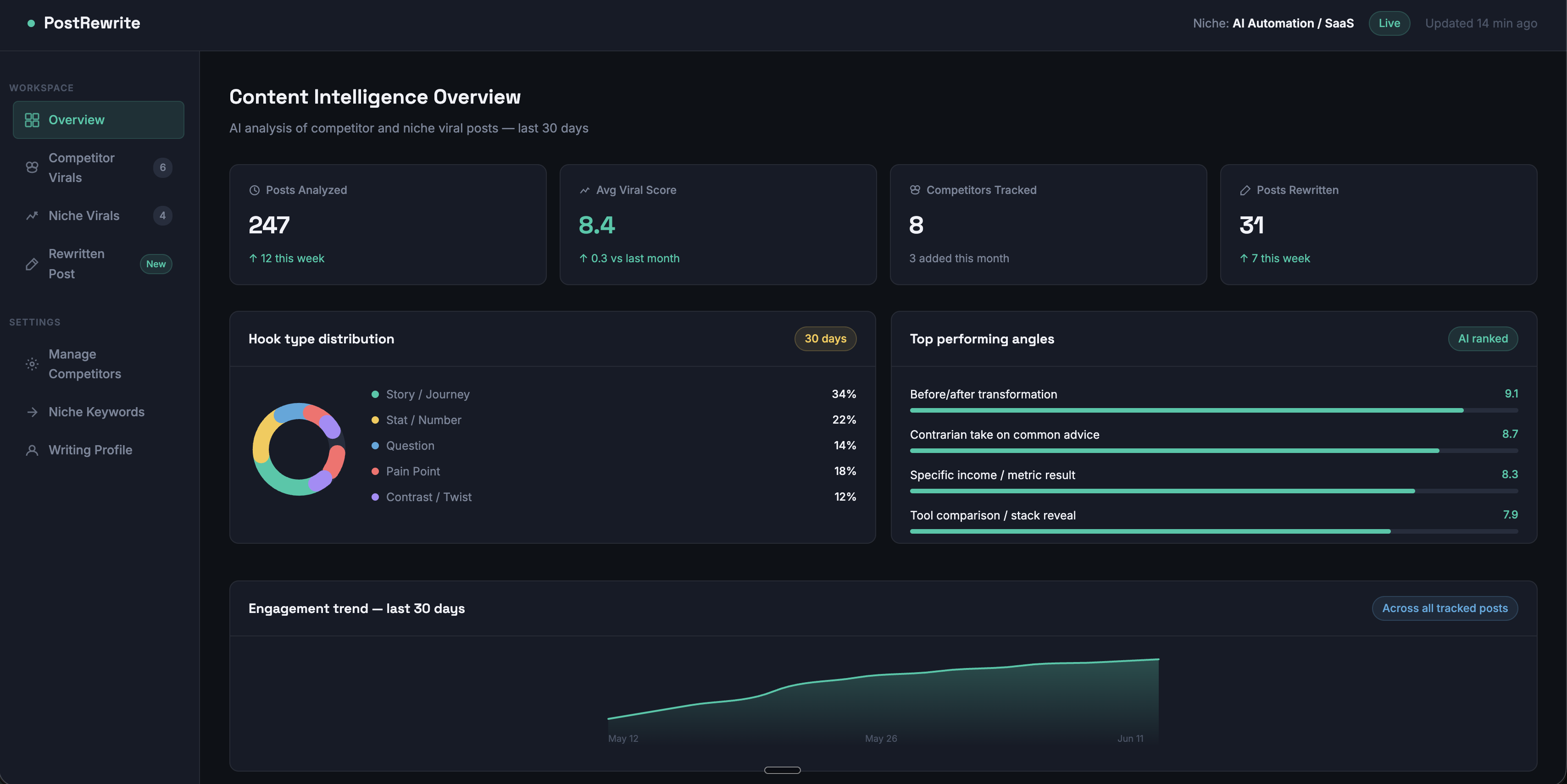Click the green dot beside PostRewrite logo
Image resolution: width=1567 pixels, height=784 pixels.
tap(31, 23)
